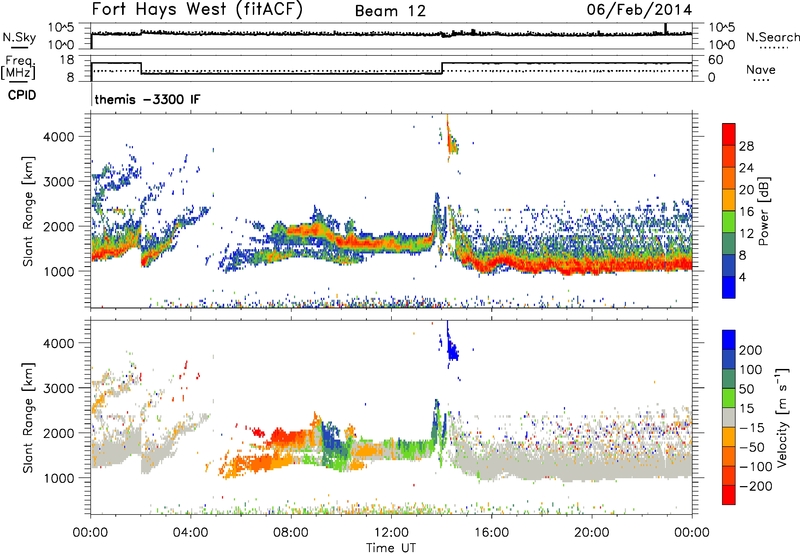This screenshot has height=554, width=800.
Task: Click the power panel 'Slant Range [km]' label
Action: [x=28, y=211]
